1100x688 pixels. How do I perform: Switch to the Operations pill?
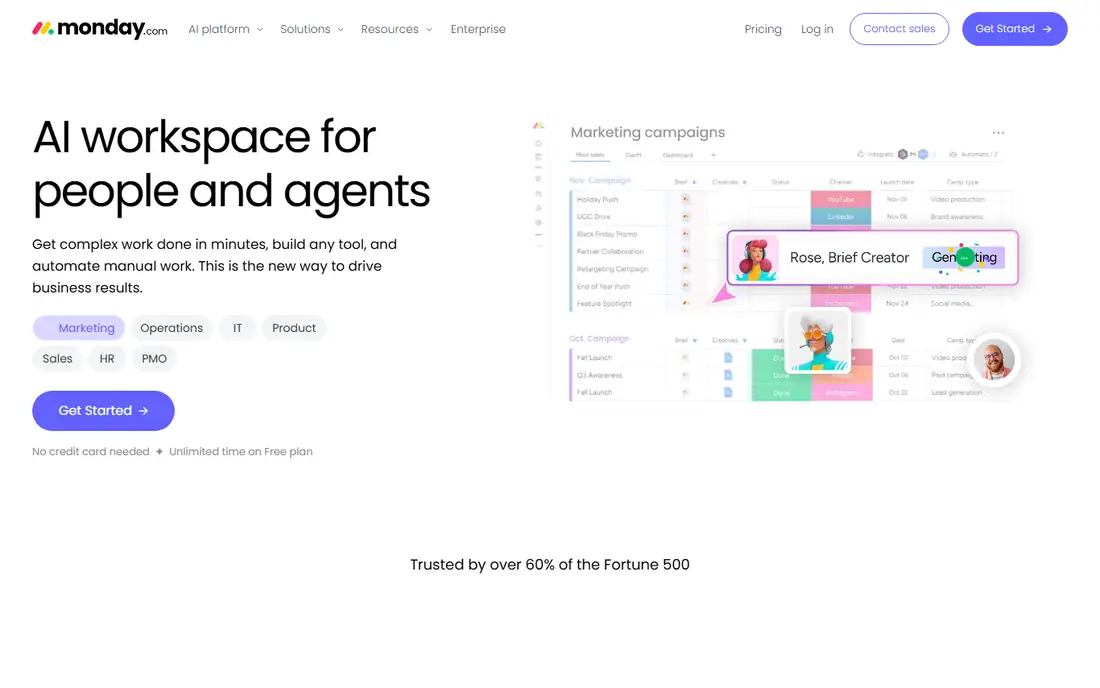pyautogui.click(x=171, y=328)
